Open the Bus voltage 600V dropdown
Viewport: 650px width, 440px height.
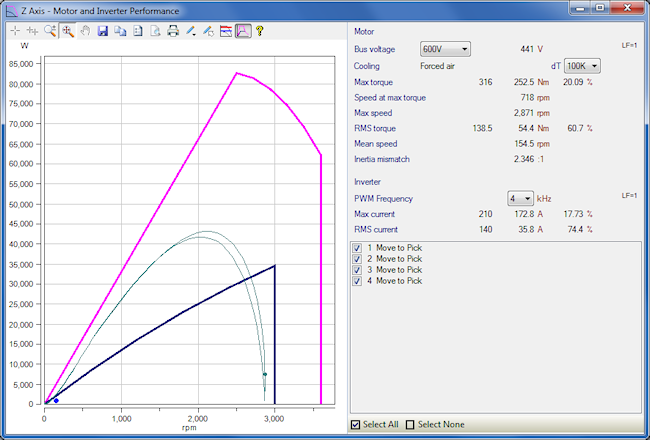tap(445, 48)
